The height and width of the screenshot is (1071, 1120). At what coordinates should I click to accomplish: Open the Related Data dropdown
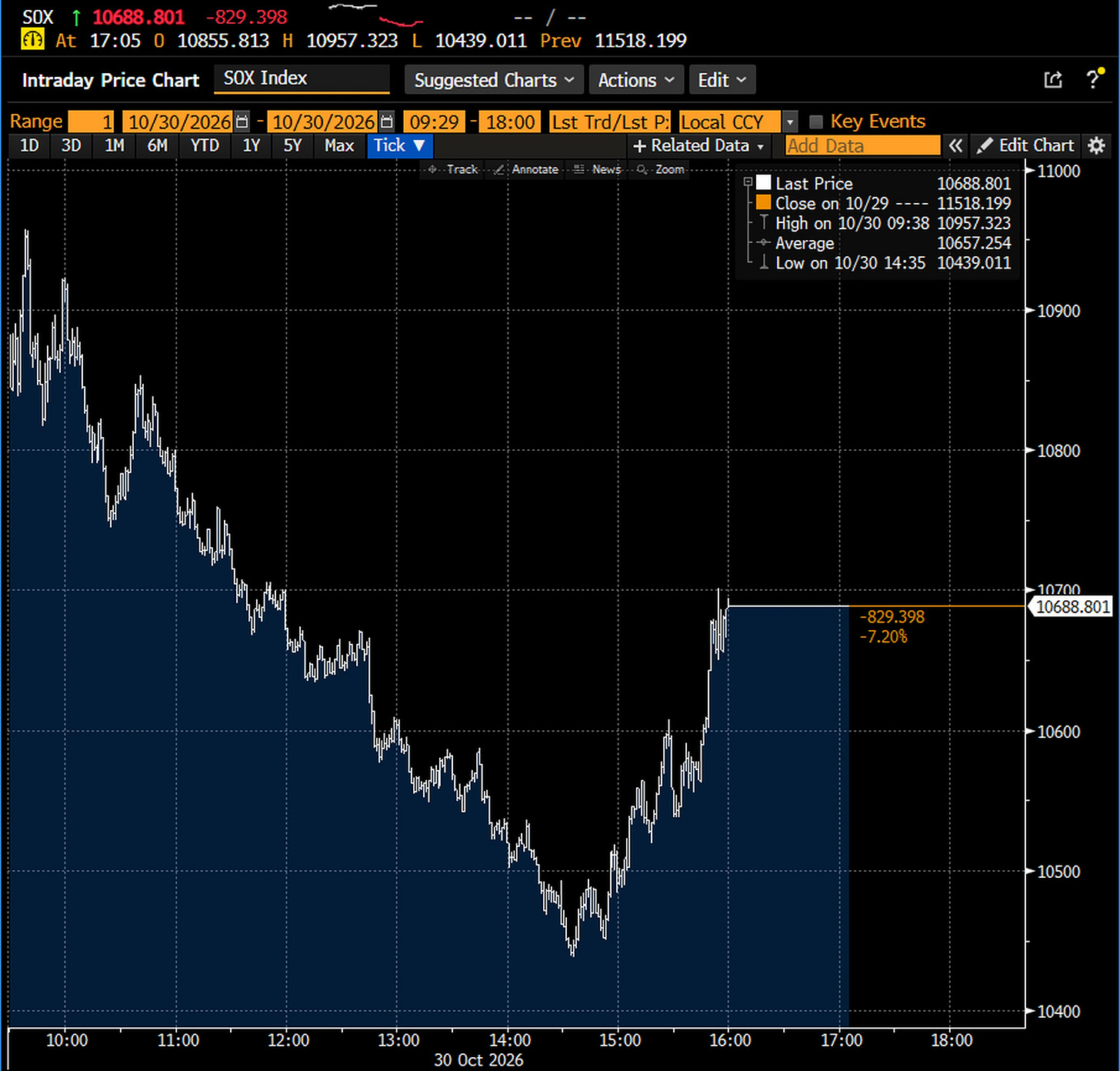[x=698, y=145]
